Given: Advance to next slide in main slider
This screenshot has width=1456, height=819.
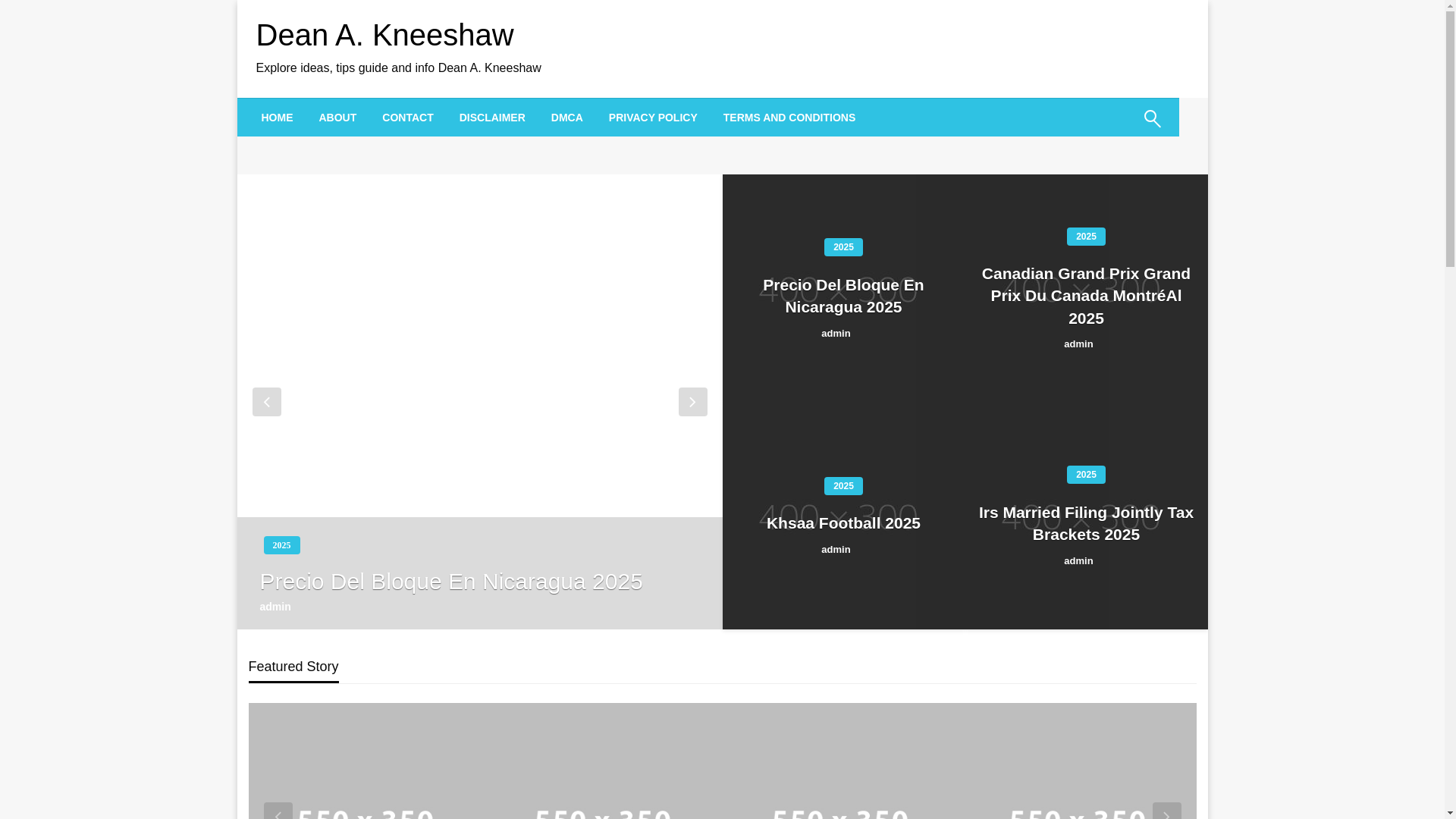Looking at the screenshot, I should coord(692,402).
